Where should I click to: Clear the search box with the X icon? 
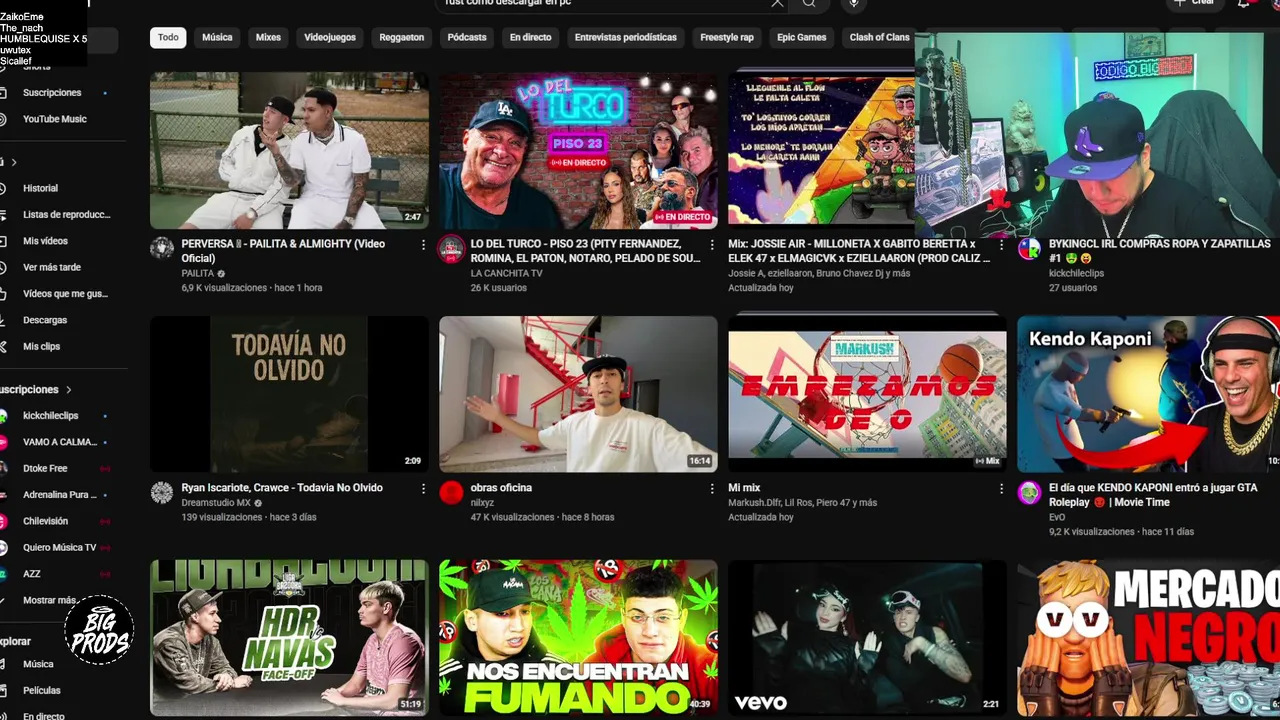tap(777, 4)
